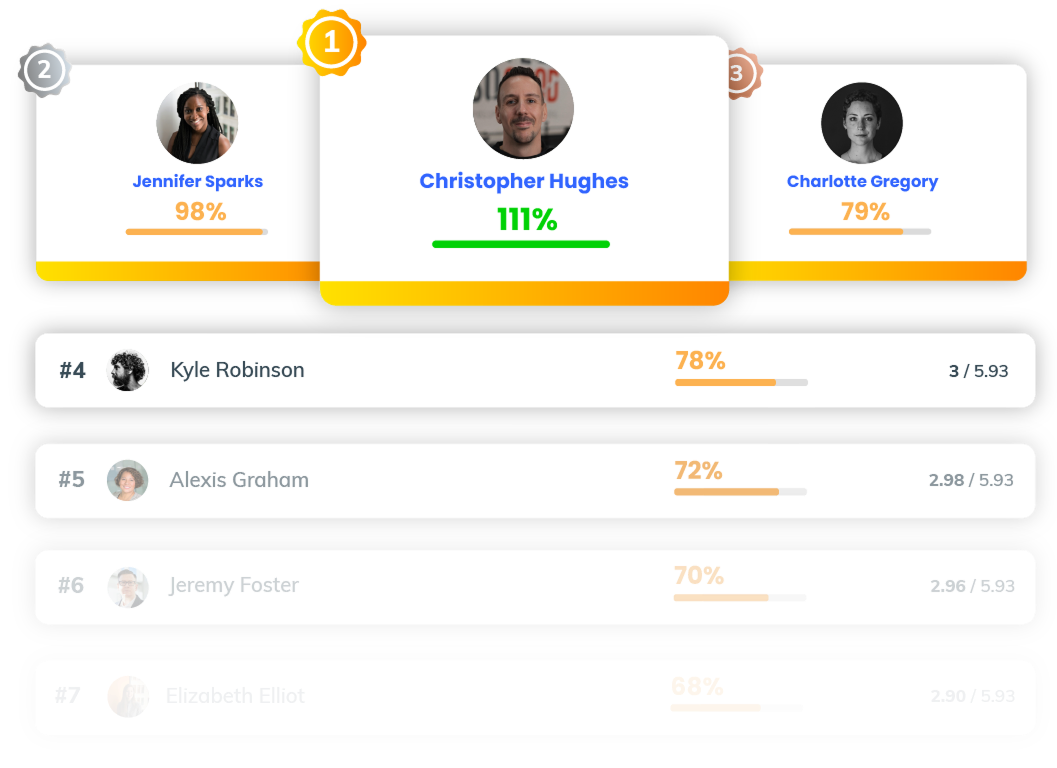
Task: Click Christopher Hughes' profile photo
Action: [523, 108]
